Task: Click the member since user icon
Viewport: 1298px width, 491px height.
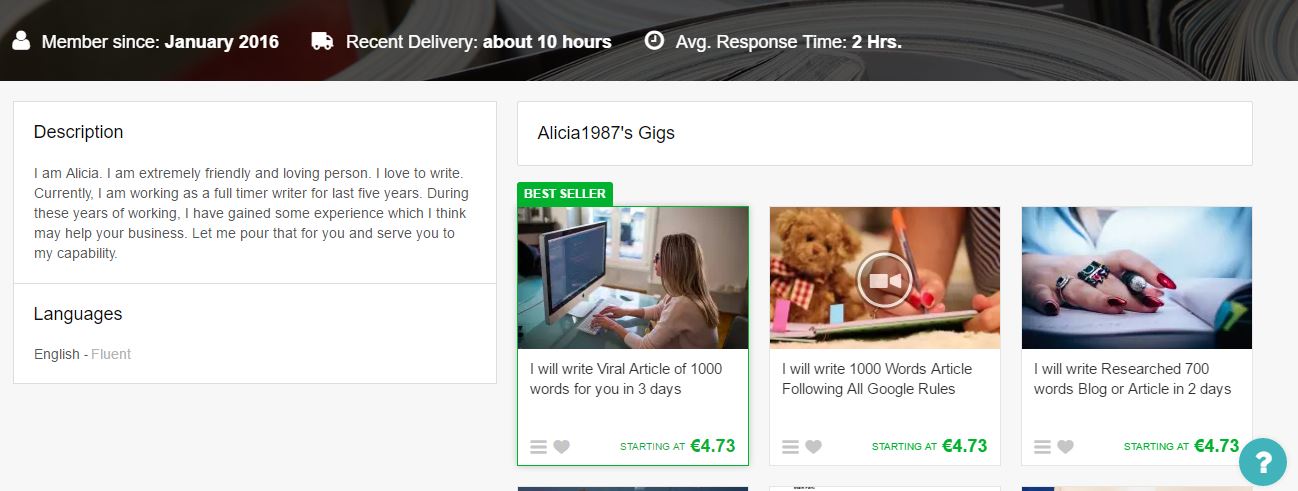Action: coord(21,41)
